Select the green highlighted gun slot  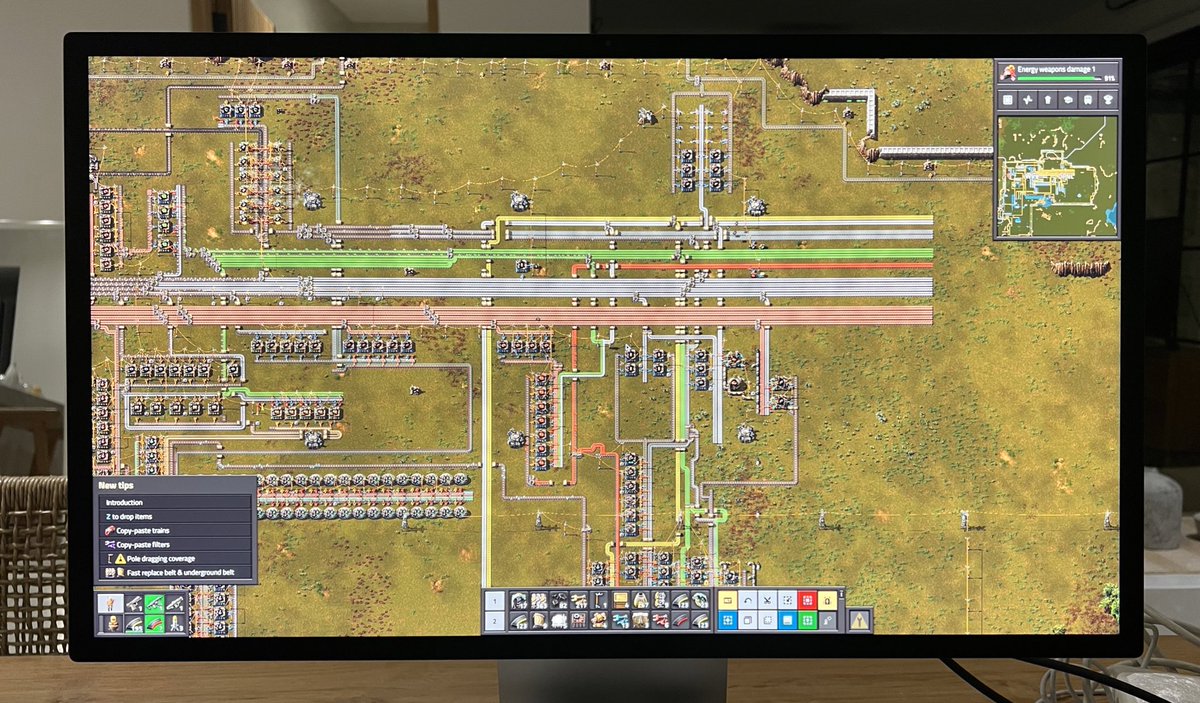pyautogui.click(x=154, y=603)
